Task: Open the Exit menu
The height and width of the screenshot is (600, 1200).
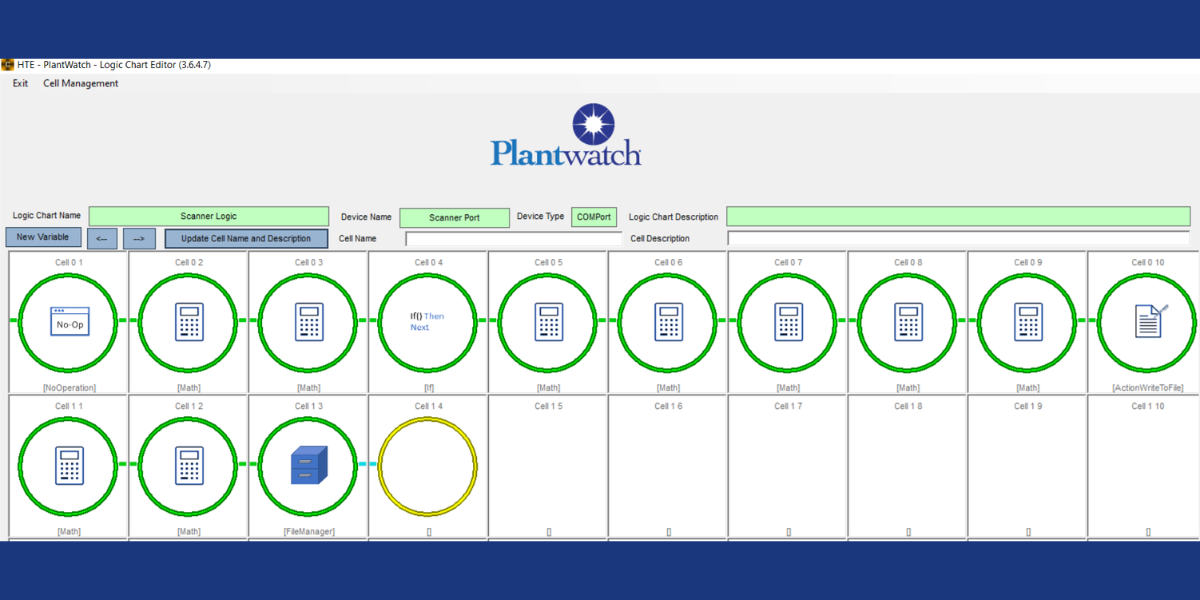Action: 20,84
